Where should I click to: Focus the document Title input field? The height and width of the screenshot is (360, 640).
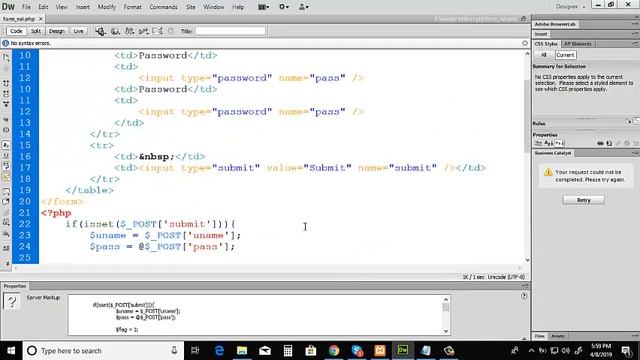click(x=231, y=31)
